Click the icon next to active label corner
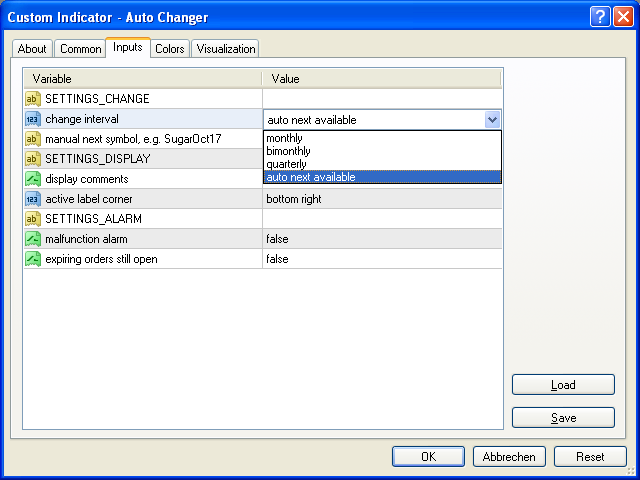Image resolution: width=640 pixels, height=480 pixels. coord(32,199)
